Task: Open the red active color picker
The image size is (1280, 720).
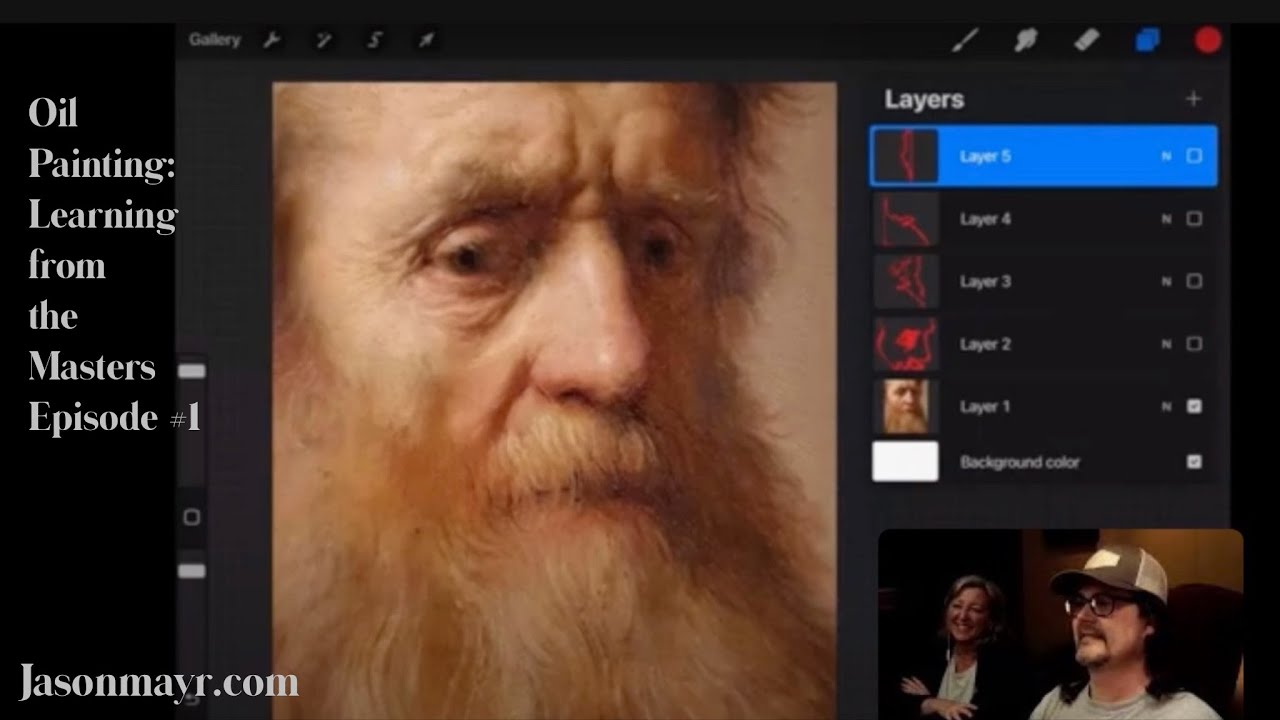Action: (1208, 40)
